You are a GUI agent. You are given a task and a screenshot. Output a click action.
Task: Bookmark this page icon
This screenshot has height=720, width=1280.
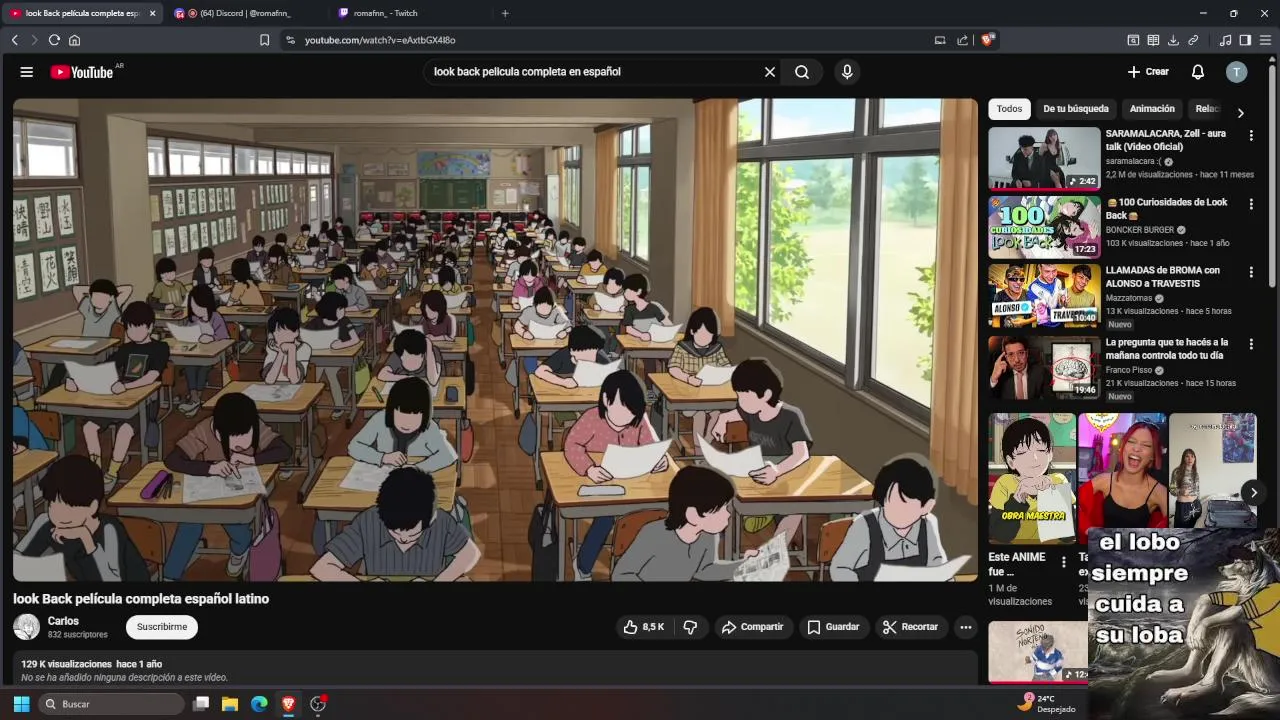tap(264, 40)
